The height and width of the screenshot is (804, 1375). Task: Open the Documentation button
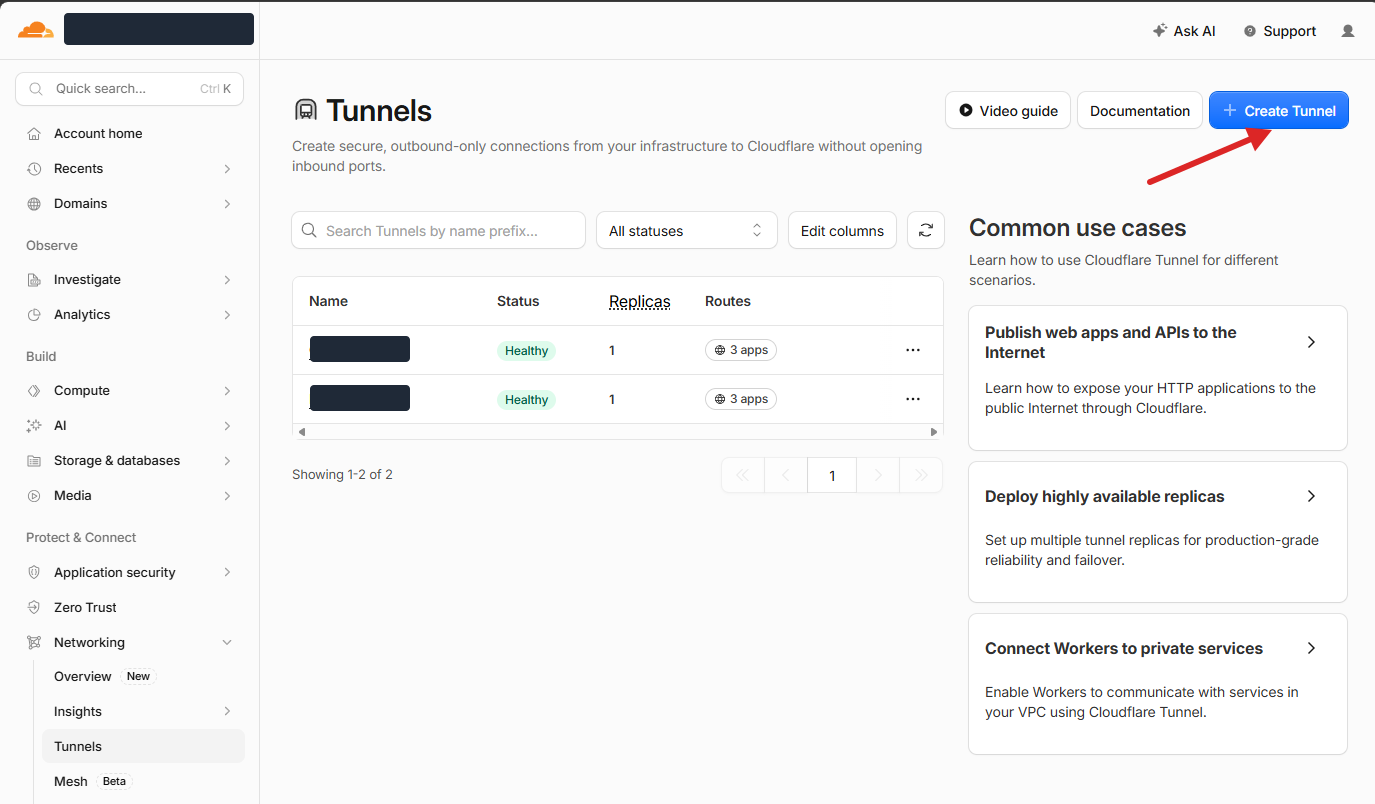[1140, 111]
